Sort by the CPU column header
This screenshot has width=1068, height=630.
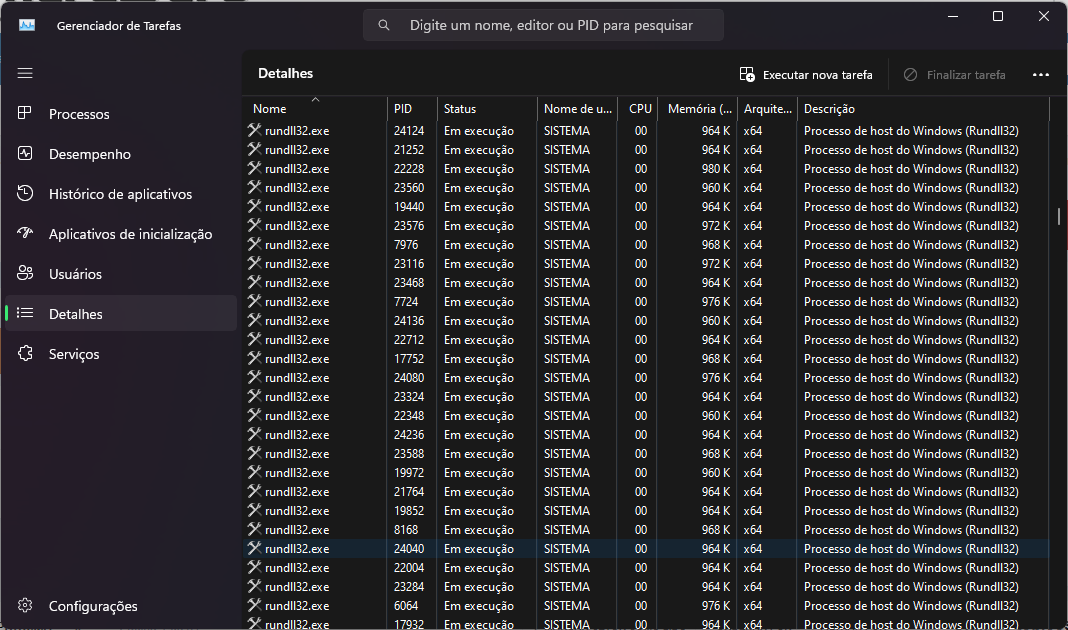point(638,108)
